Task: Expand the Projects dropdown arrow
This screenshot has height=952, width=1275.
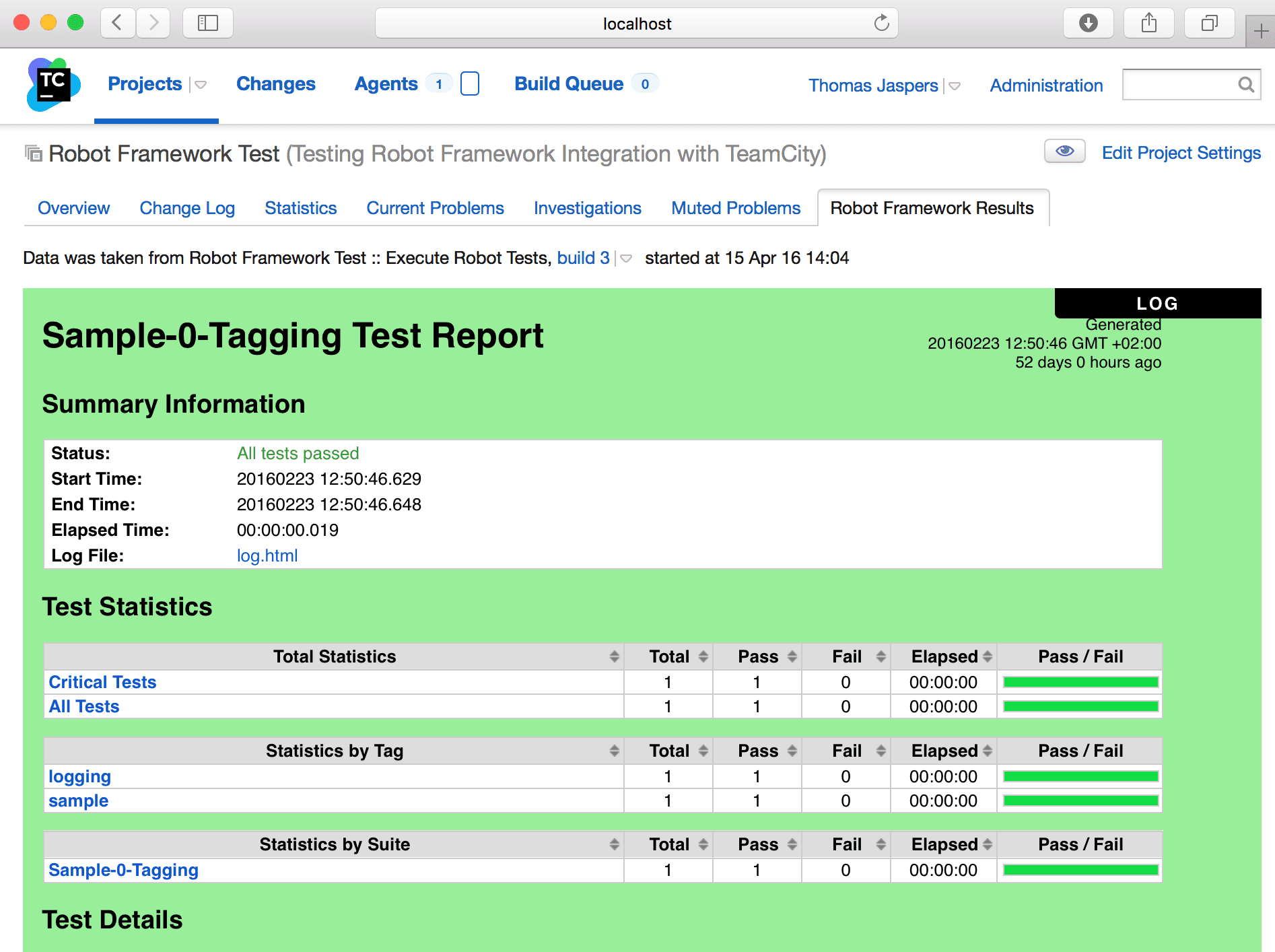Action: pyautogui.click(x=201, y=85)
